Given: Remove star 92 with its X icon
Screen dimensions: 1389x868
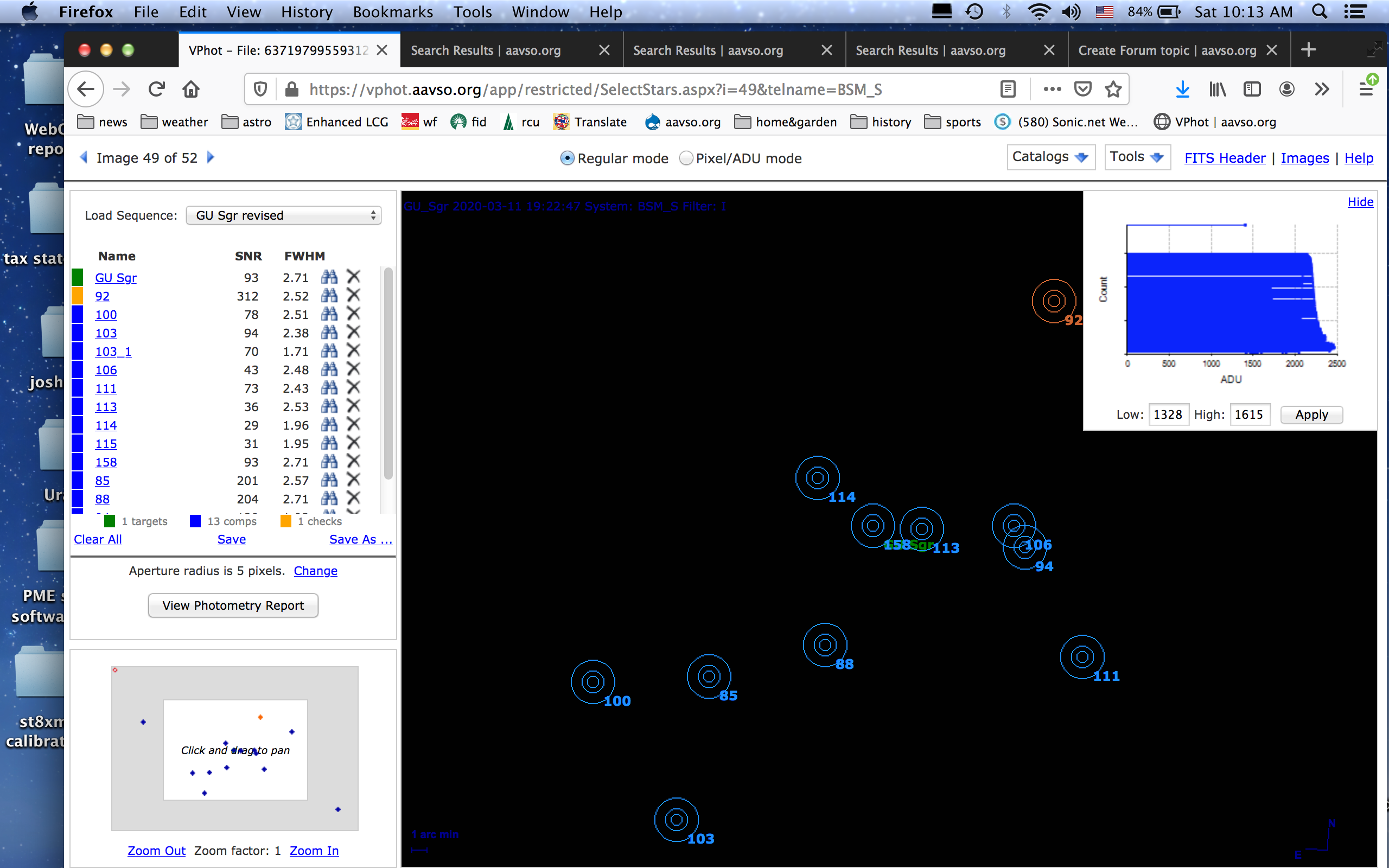Looking at the screenshot, I should tap(354, 296).
